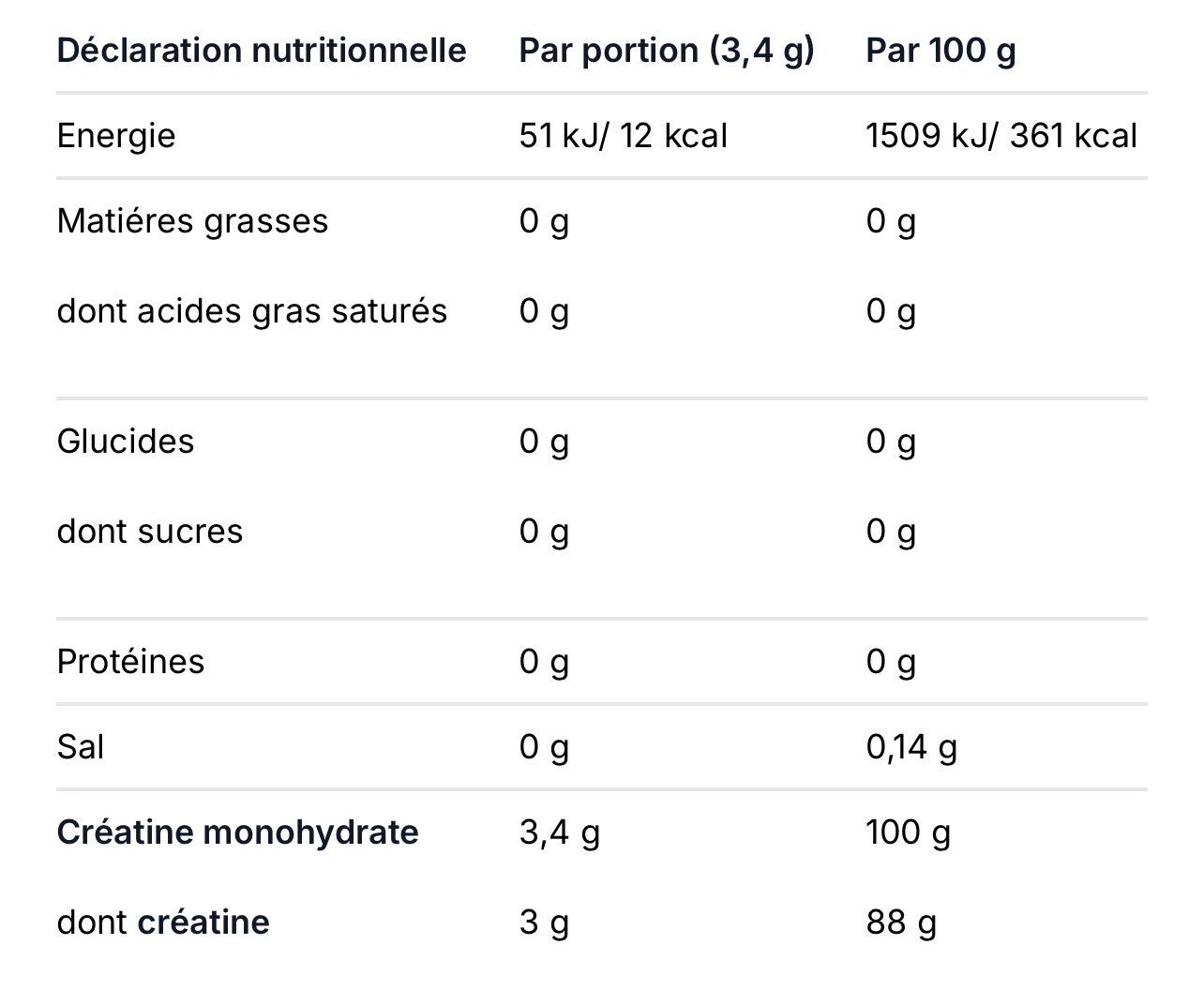Select the "Glucides" row label
Image resolution: width=1204 pixels, height=1005 pixels.
coord(126,442)
